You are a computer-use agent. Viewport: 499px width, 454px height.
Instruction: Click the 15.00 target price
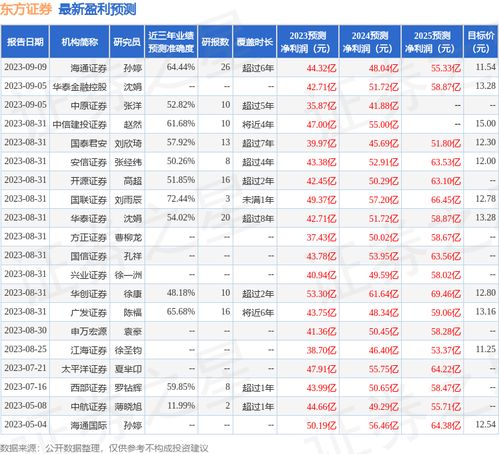pos(486,124)
